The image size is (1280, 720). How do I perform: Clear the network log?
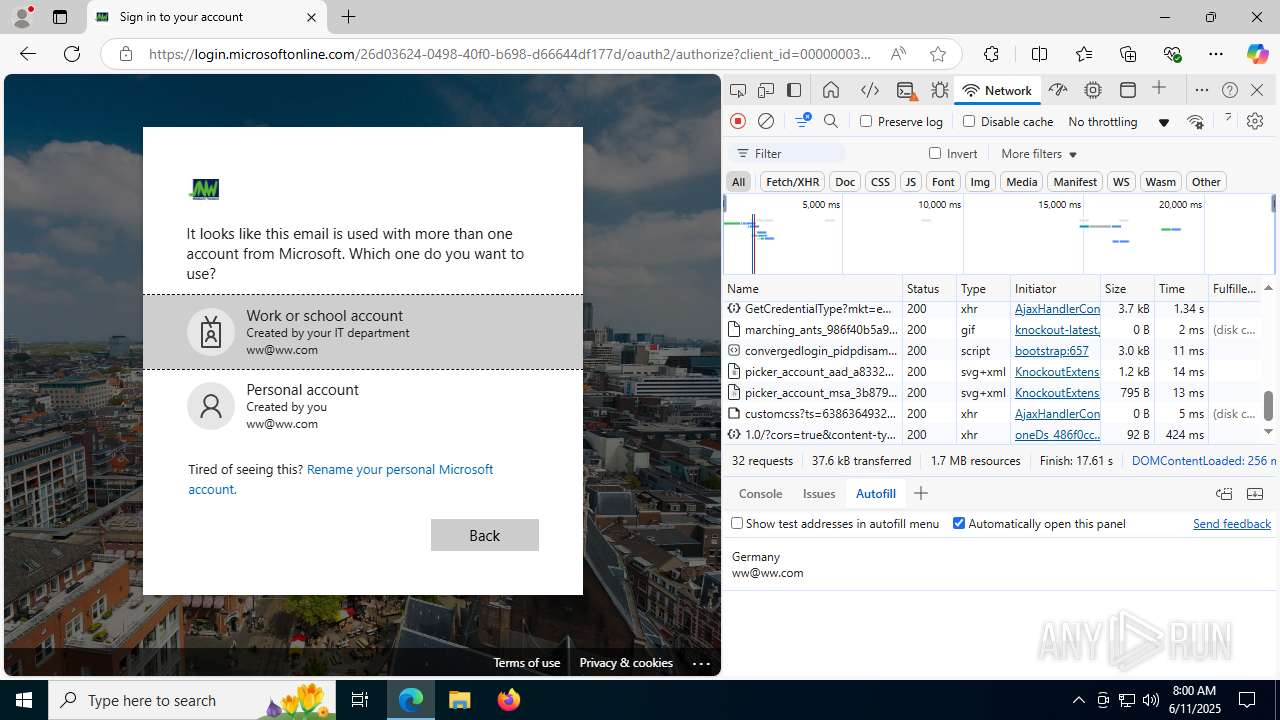point(766,121)
